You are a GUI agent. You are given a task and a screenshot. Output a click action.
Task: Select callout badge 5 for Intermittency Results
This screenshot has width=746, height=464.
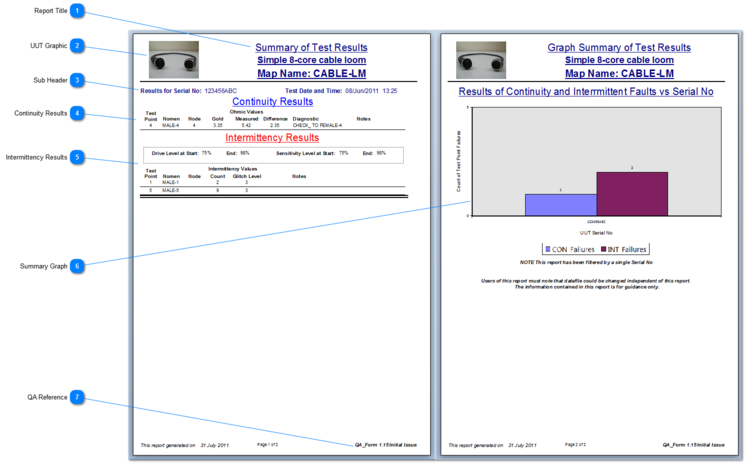pos(77,157)
